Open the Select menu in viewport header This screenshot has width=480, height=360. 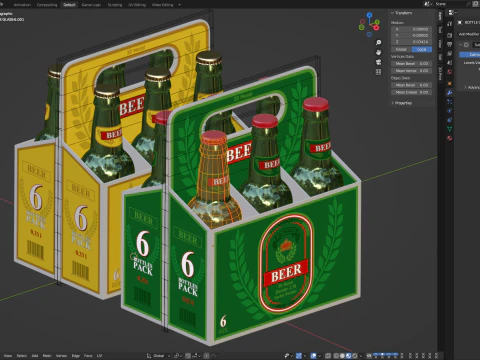click(x=22, y=356)
